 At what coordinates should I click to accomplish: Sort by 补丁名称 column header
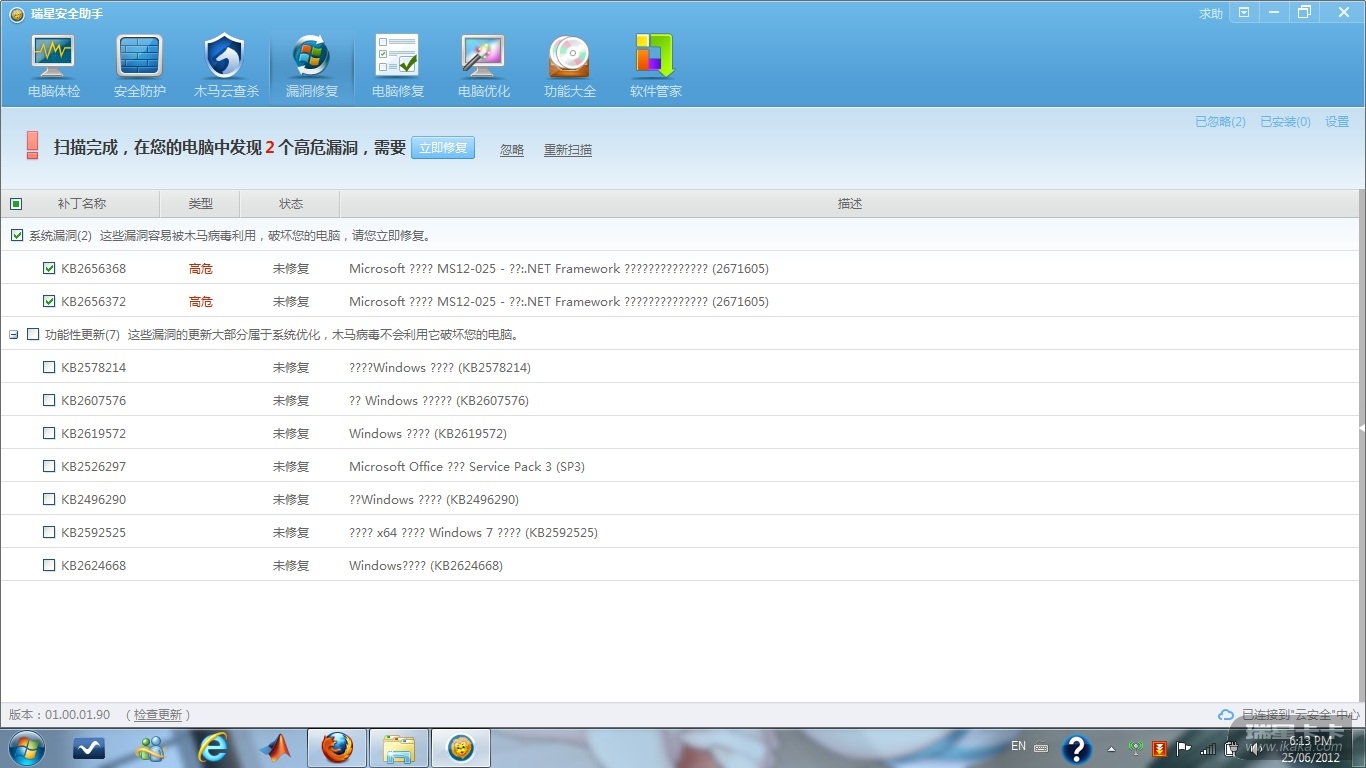(81, 204)
